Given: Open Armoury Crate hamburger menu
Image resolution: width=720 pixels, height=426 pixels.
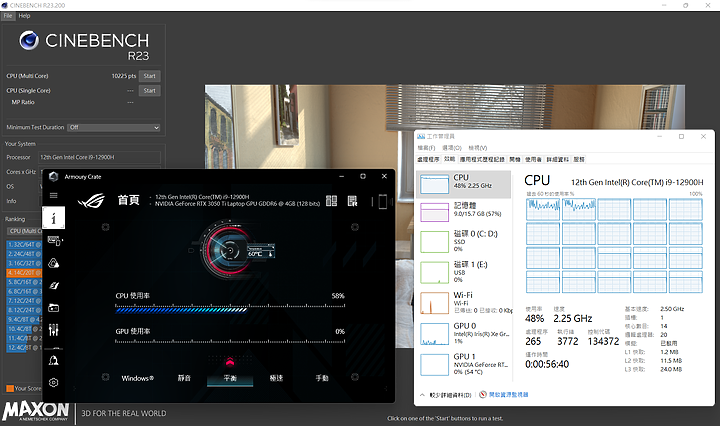Looking at the screenshot, I should pos(53,196).
